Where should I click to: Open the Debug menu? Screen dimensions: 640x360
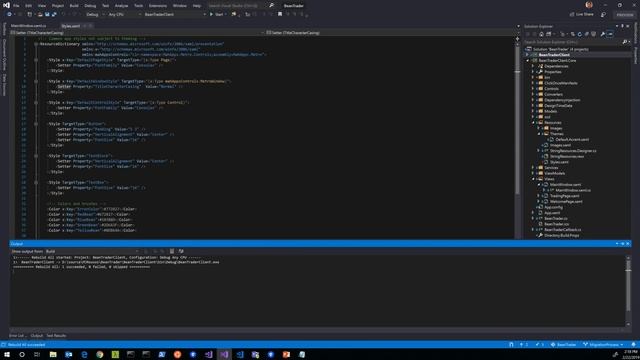pos(90,6)
